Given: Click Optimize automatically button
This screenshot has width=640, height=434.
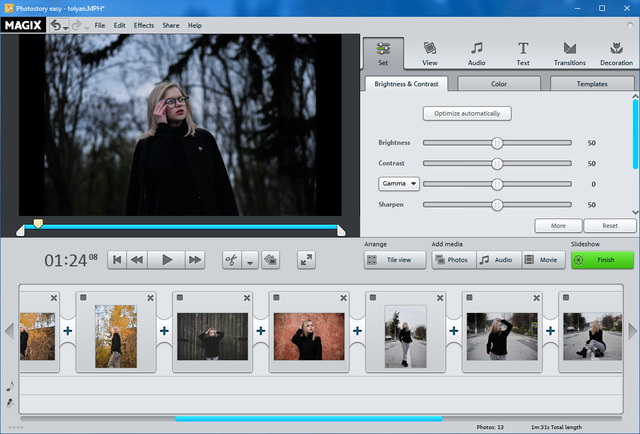Looking at the screenshot, I should [x=467, y=113].
